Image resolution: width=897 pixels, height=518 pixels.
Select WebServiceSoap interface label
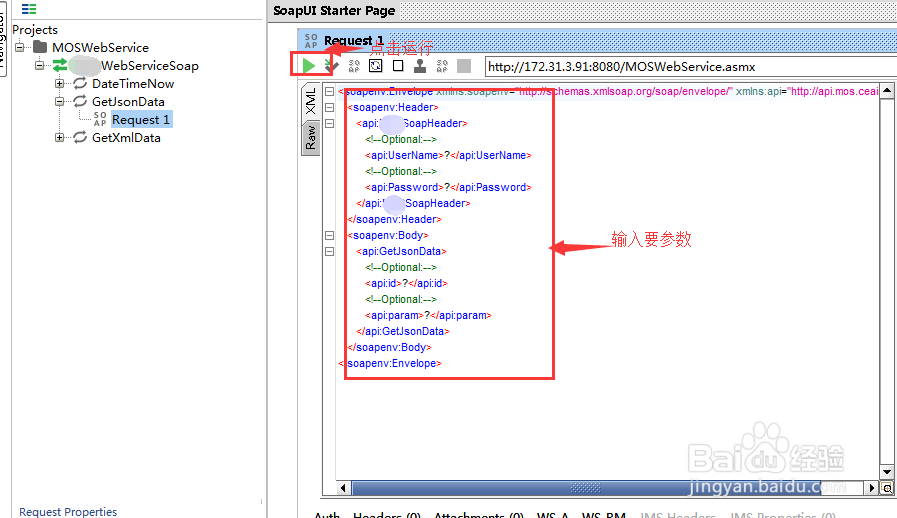pos(150,66)
